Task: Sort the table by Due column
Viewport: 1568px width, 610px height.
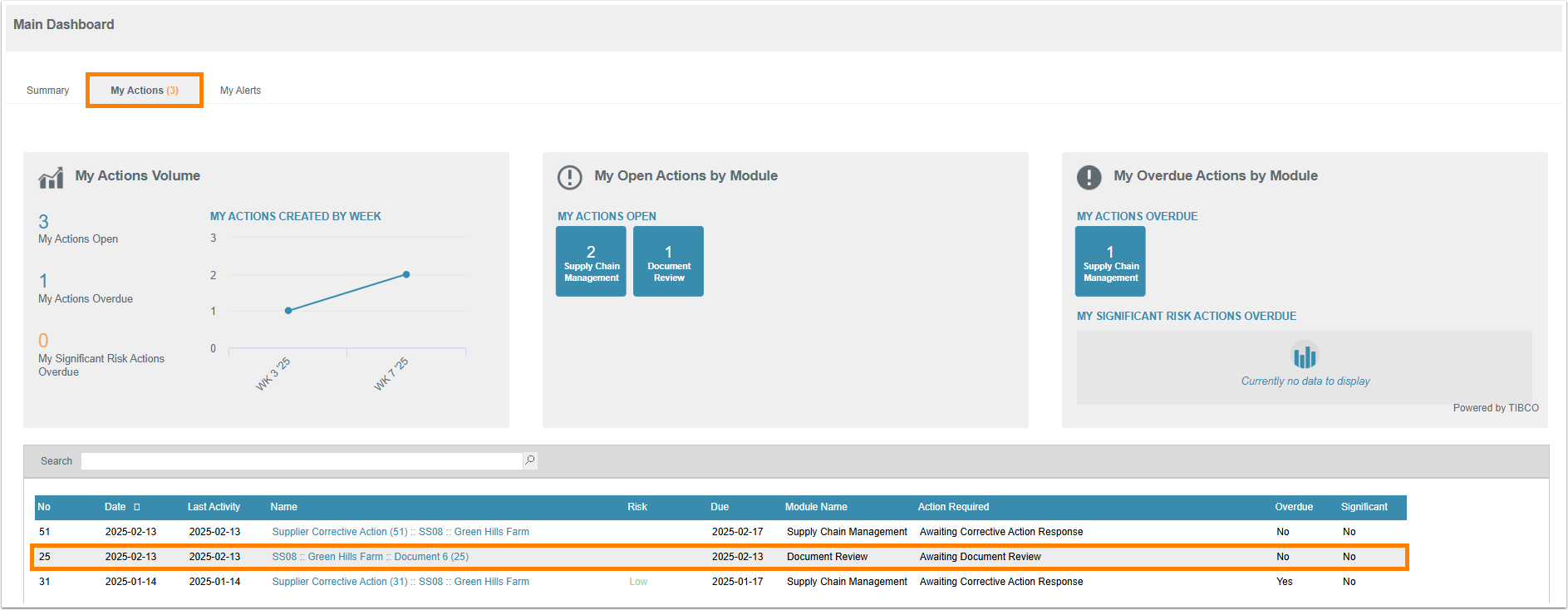Action: click(x=720, y=507)
